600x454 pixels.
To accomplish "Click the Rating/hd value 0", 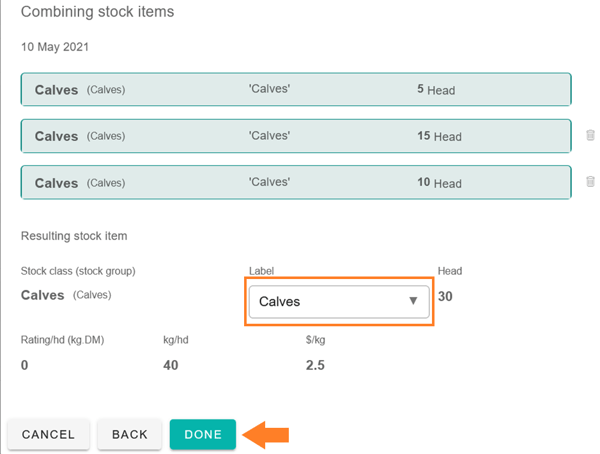I will (25, 365).
